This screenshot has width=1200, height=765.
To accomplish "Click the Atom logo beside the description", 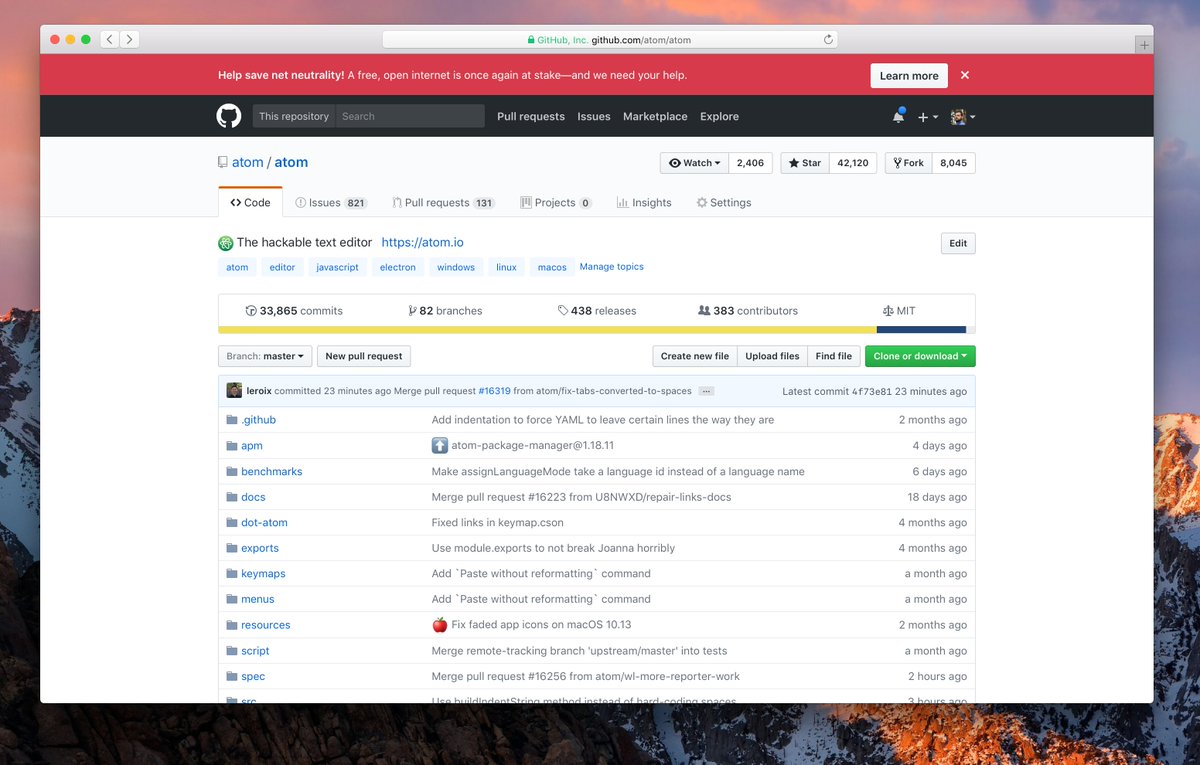I will pos(225,243).
